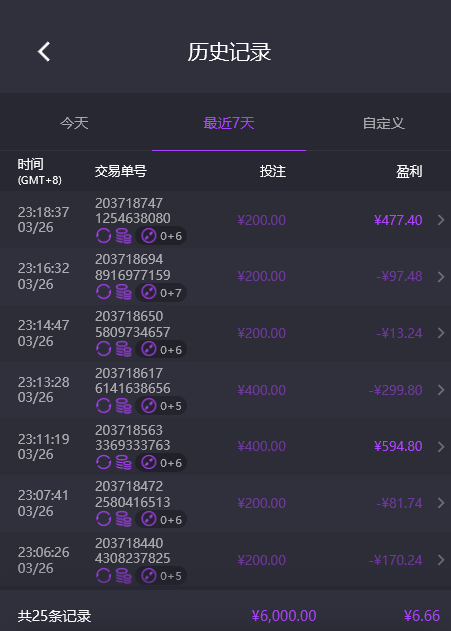Select the 最近7天 tab
Viewport: 451px width, 631px height.
click(229, 123)
